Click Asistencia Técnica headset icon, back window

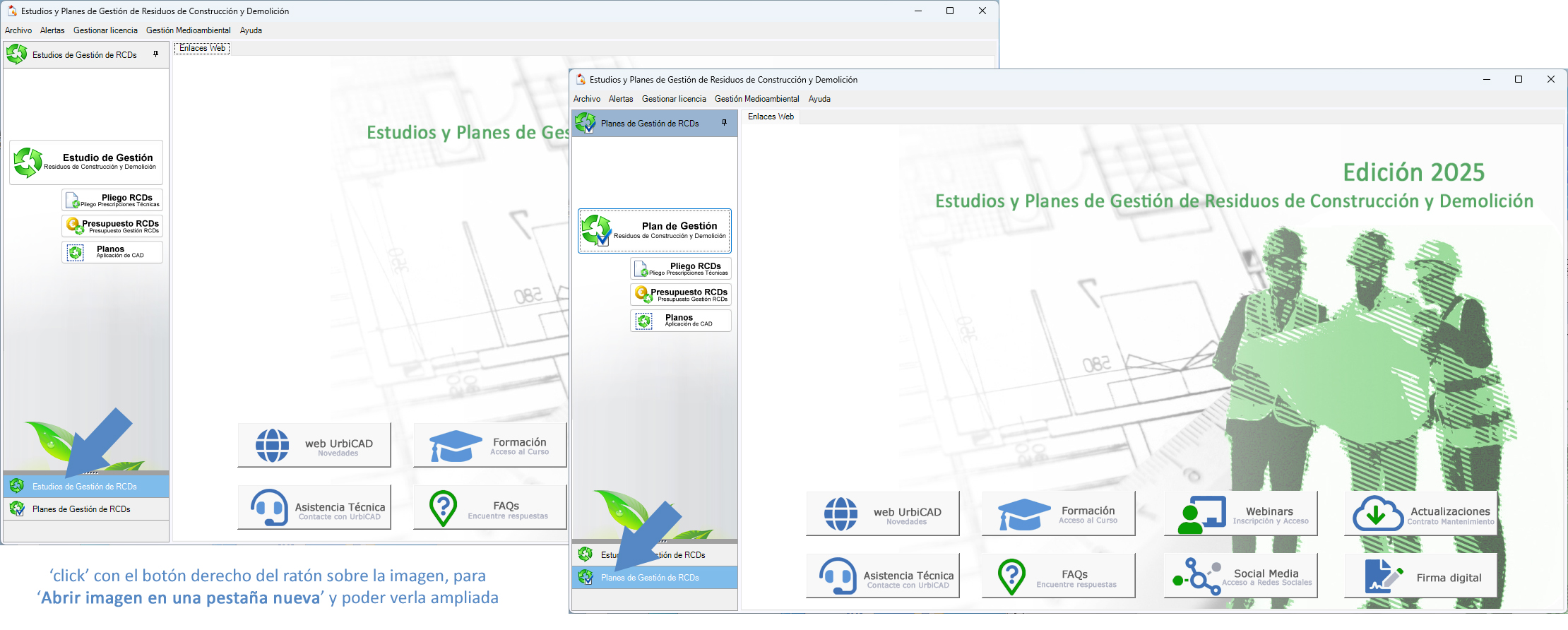tap(270, 508)
